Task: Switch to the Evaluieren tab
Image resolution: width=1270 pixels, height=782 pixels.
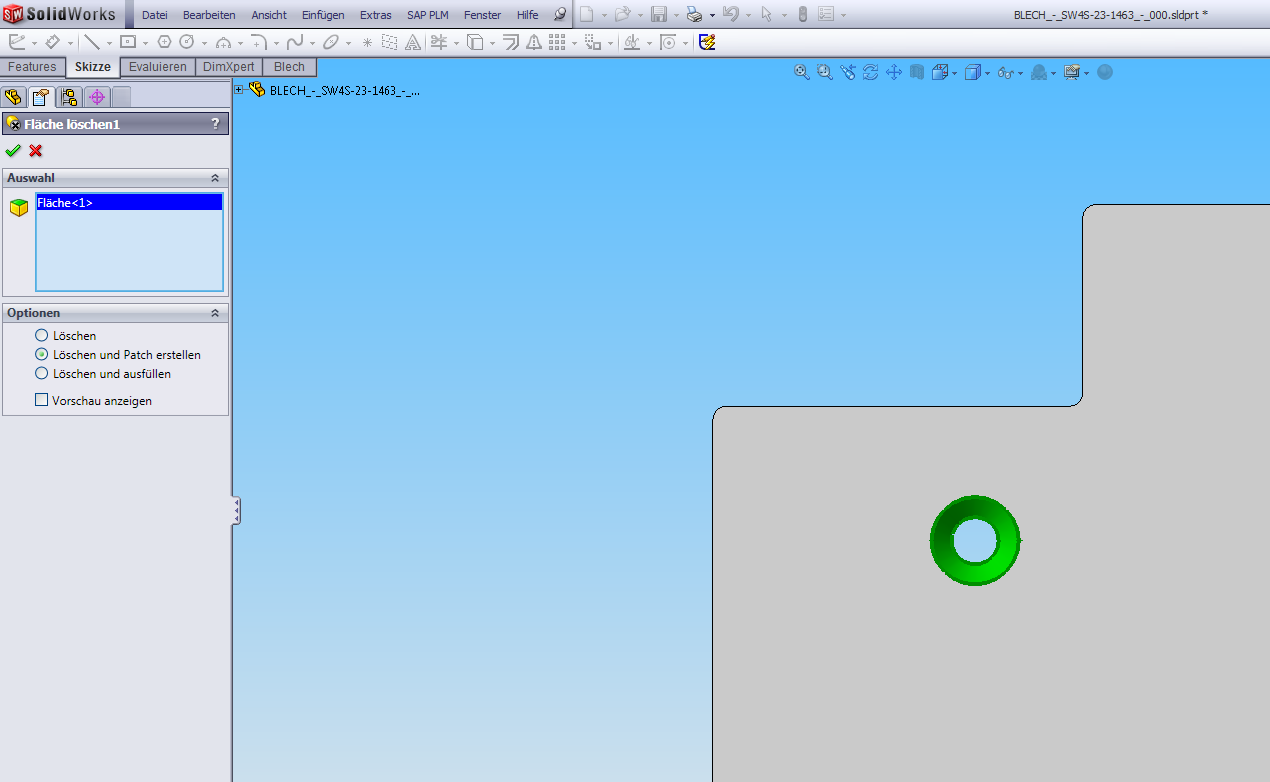Action: pyautogui.click(x=158, y=67)
